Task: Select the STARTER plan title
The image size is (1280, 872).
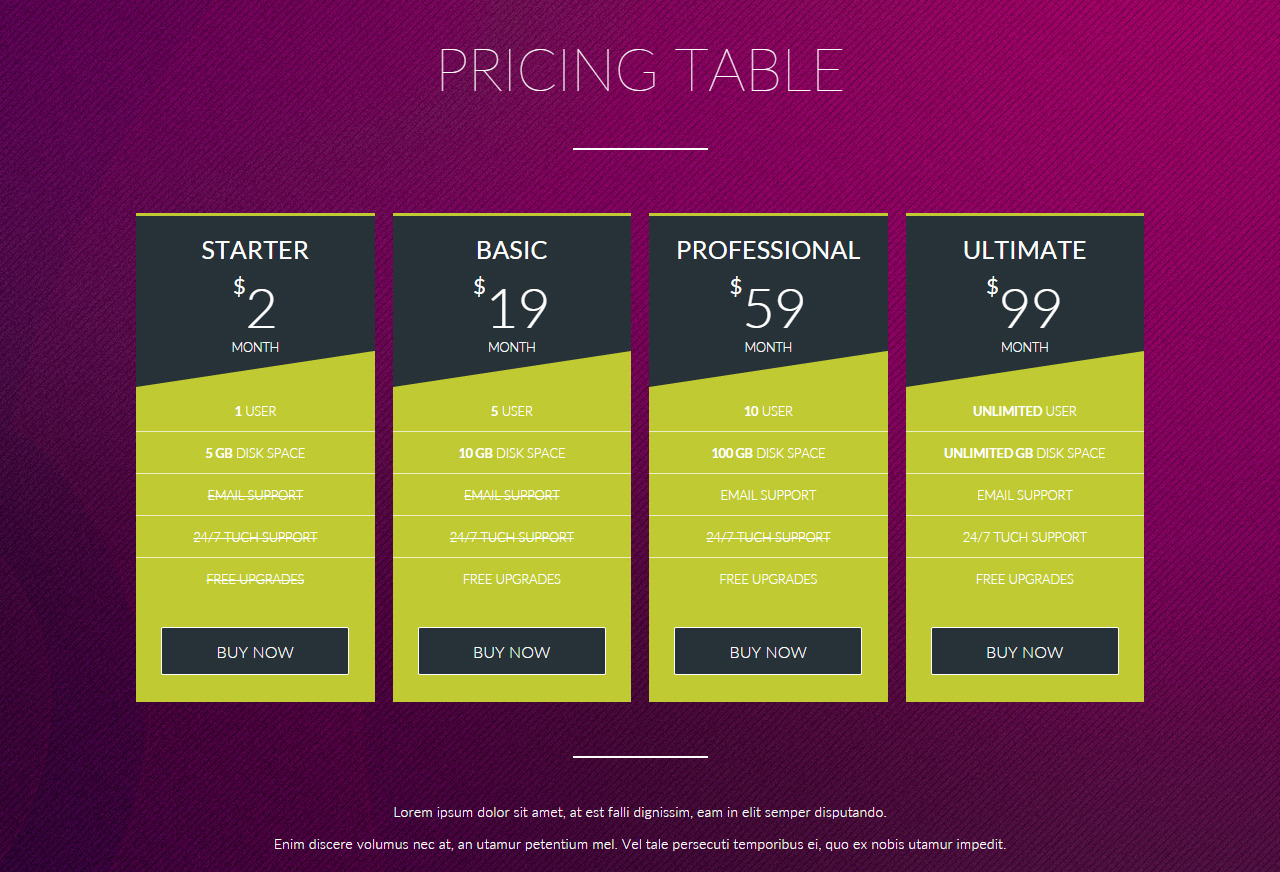Action: point(255,250)
